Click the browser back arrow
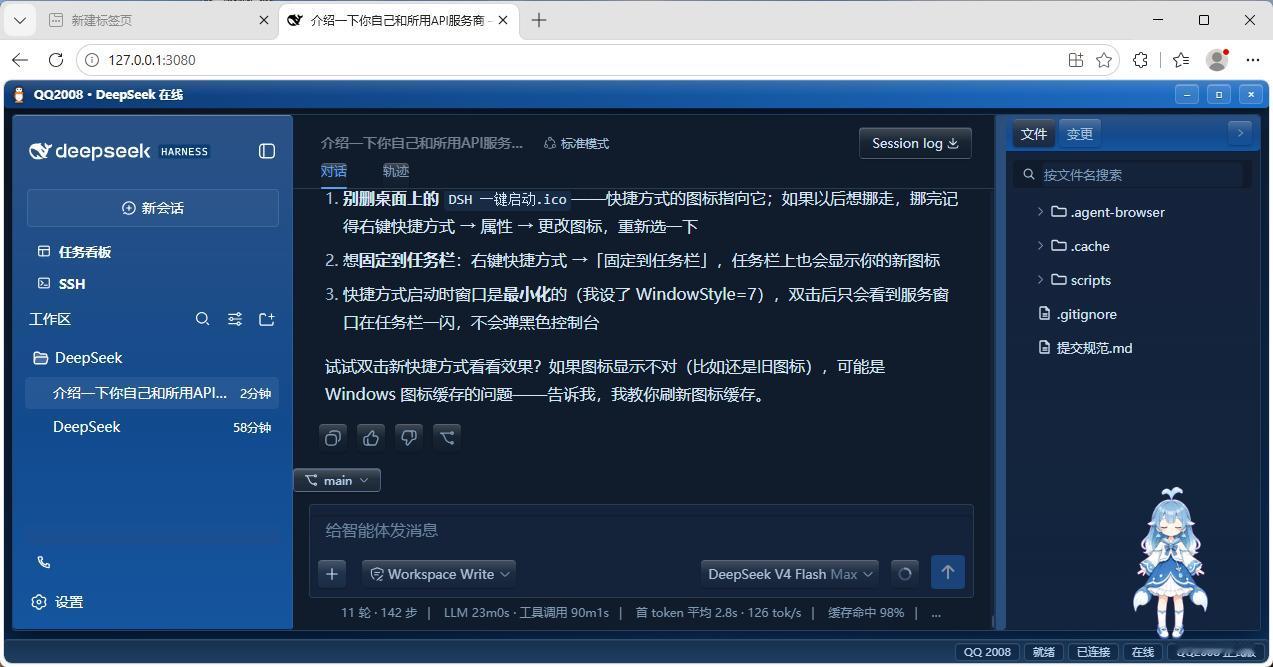This screenshot has height=667, width=1273. click(x=20, y=60)
